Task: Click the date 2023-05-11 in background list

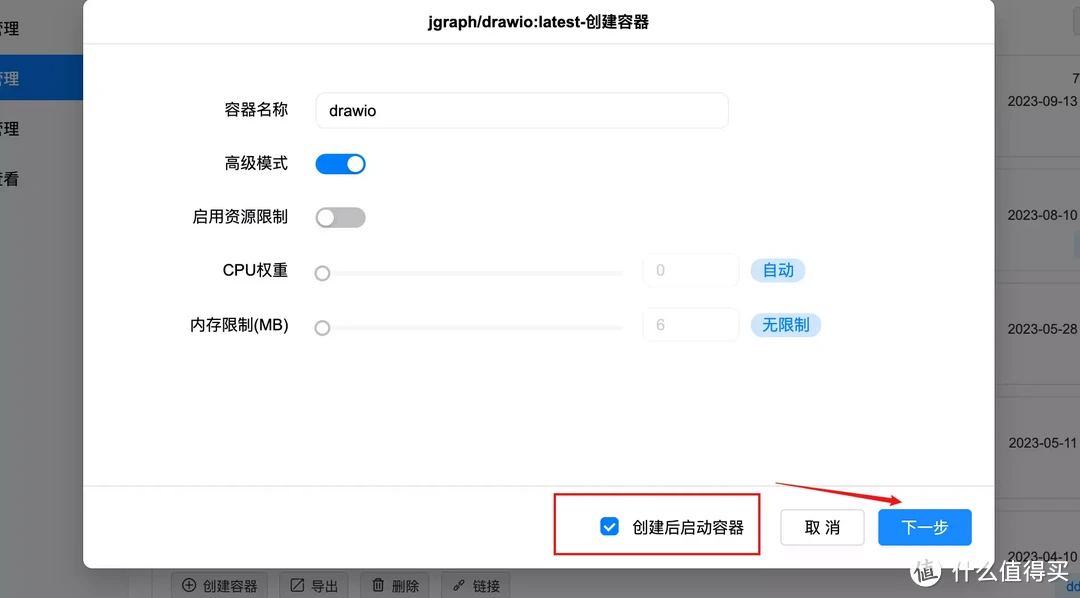Action: (1043, 442)
